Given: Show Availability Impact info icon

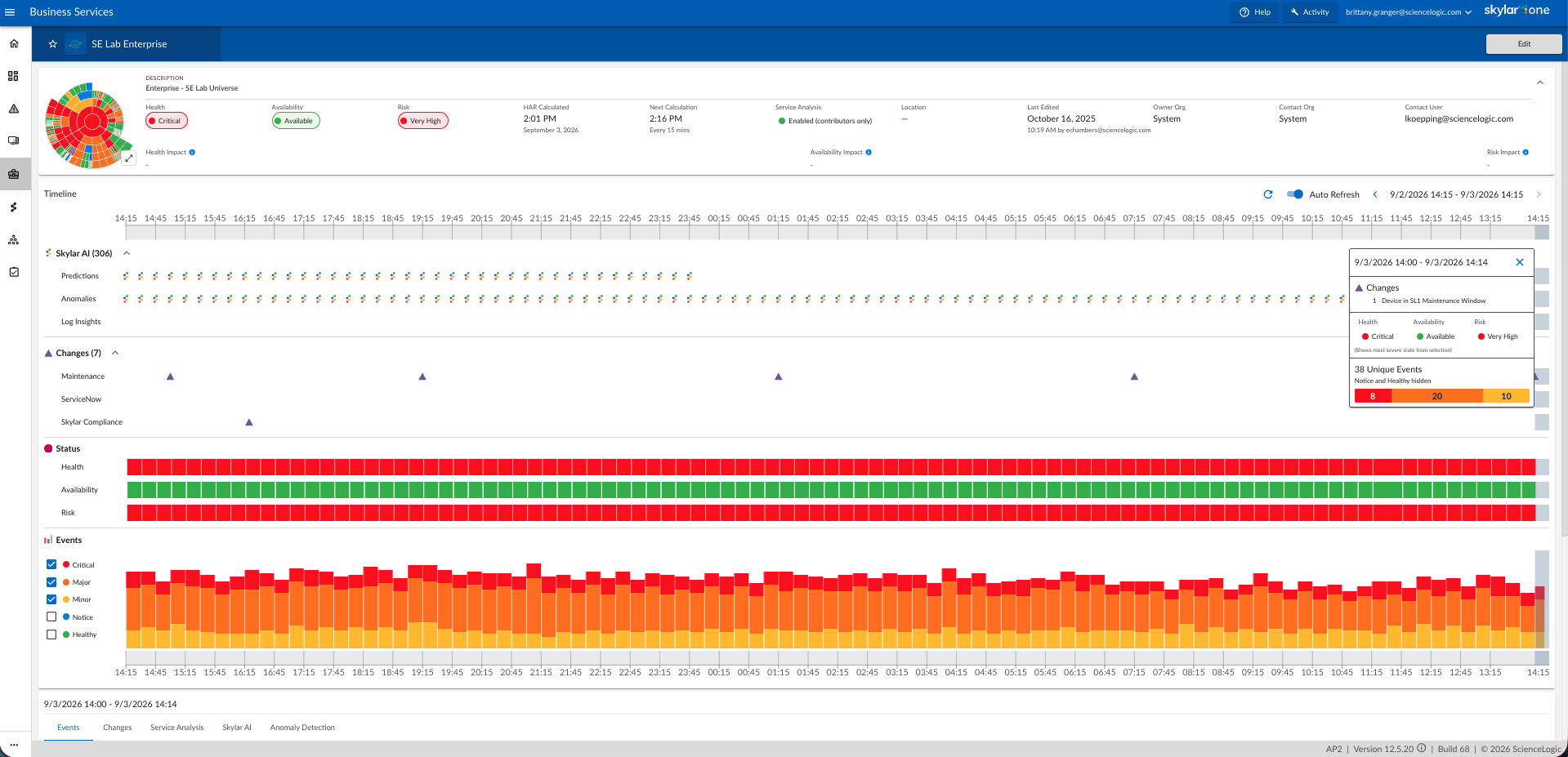Looking at the screenshot, I should 869,152.
